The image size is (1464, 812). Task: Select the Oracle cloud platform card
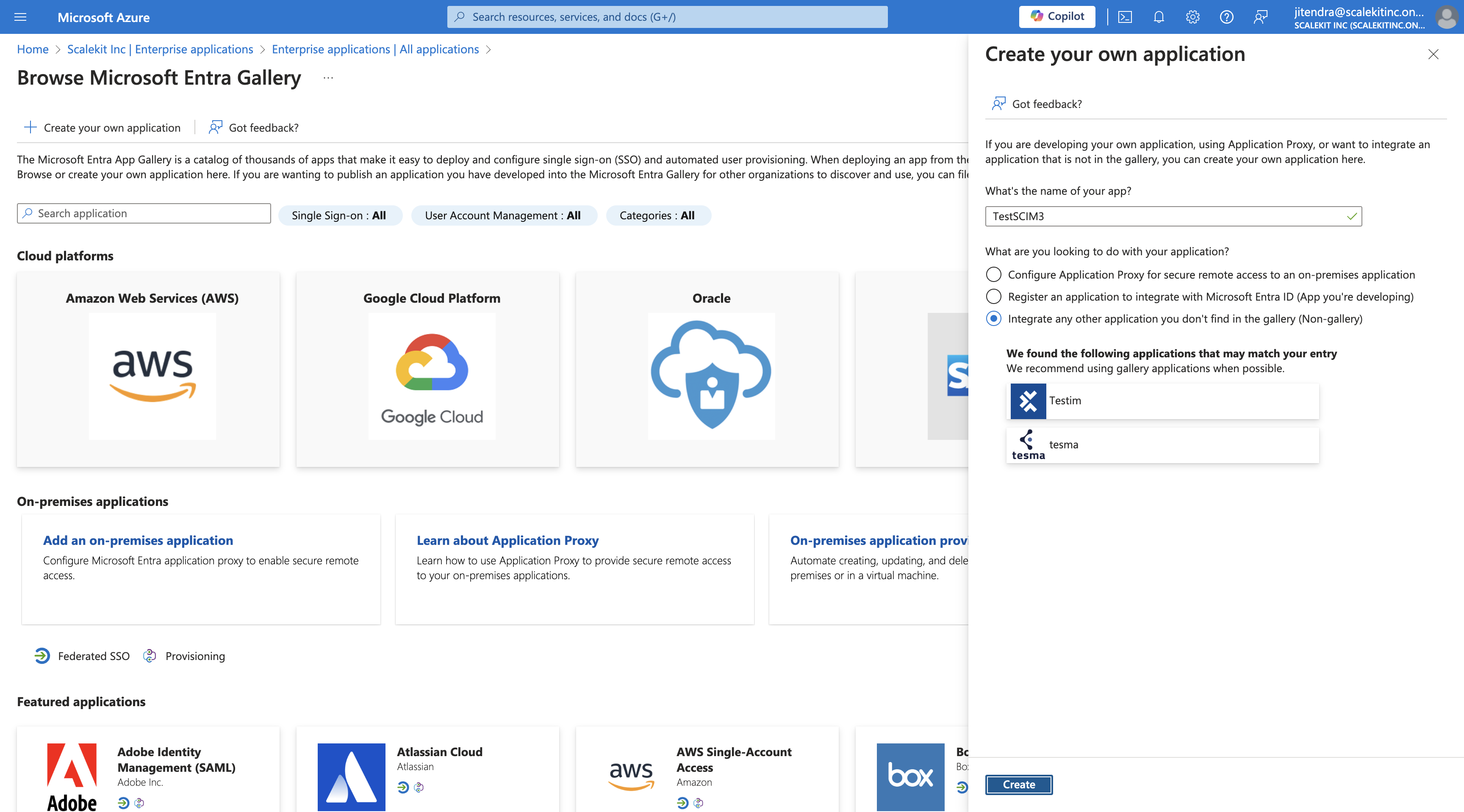click(x=707, y=369)
